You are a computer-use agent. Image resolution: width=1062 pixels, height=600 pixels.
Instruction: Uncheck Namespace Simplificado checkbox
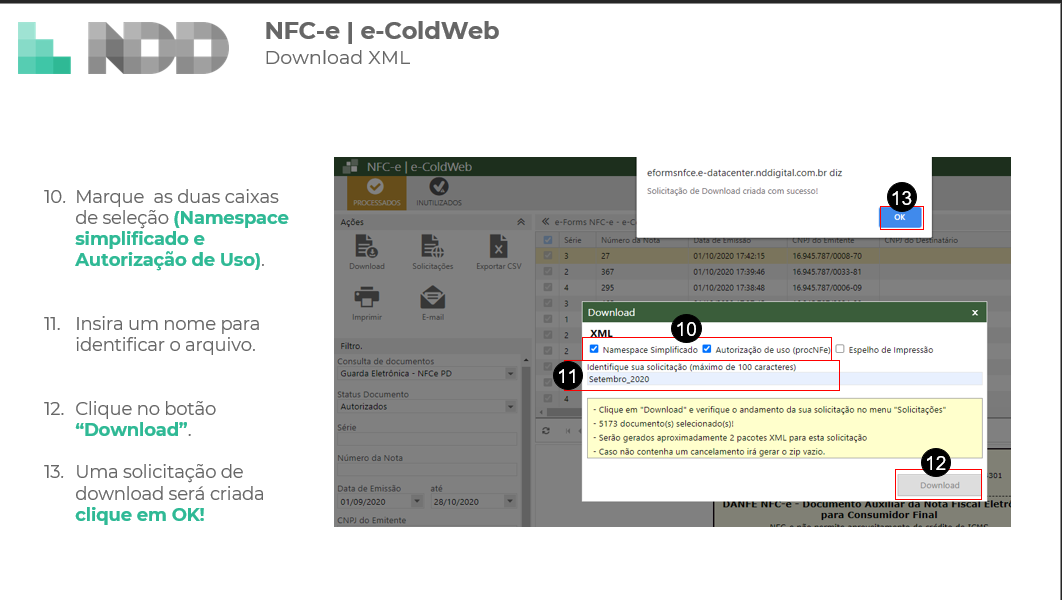[x=594, y=349]
